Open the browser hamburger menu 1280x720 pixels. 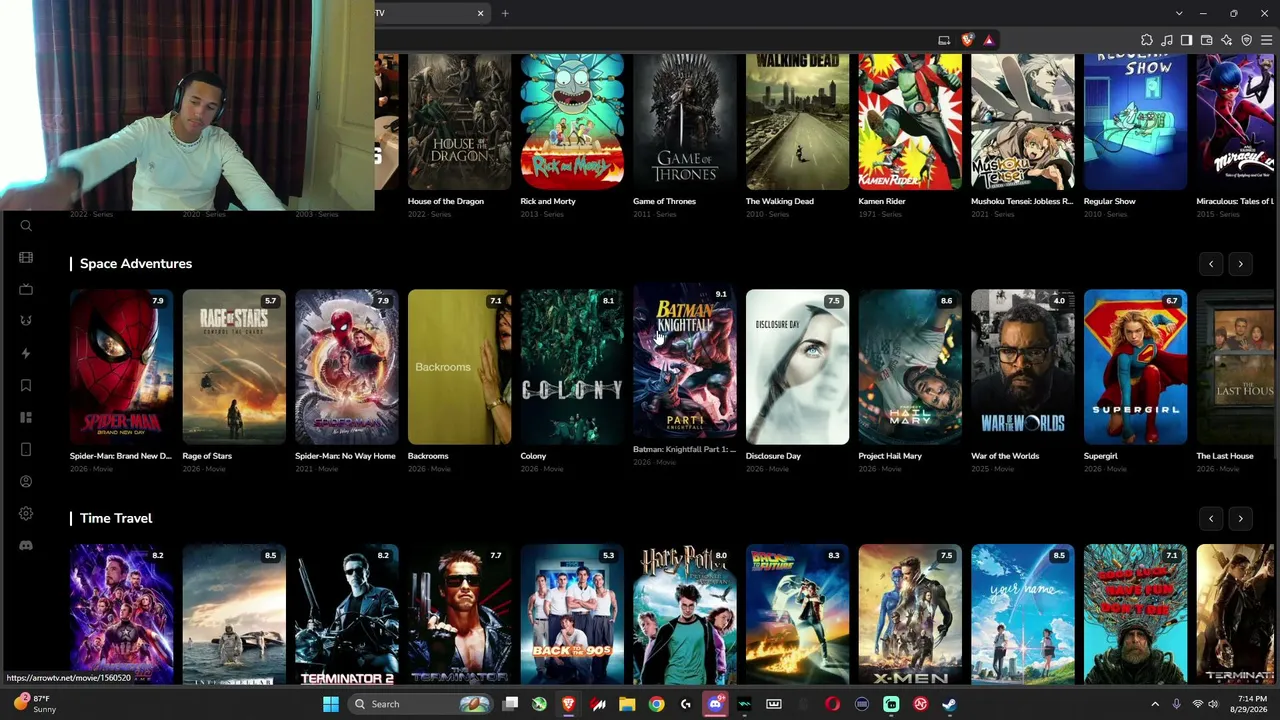tap(1266, 40)
